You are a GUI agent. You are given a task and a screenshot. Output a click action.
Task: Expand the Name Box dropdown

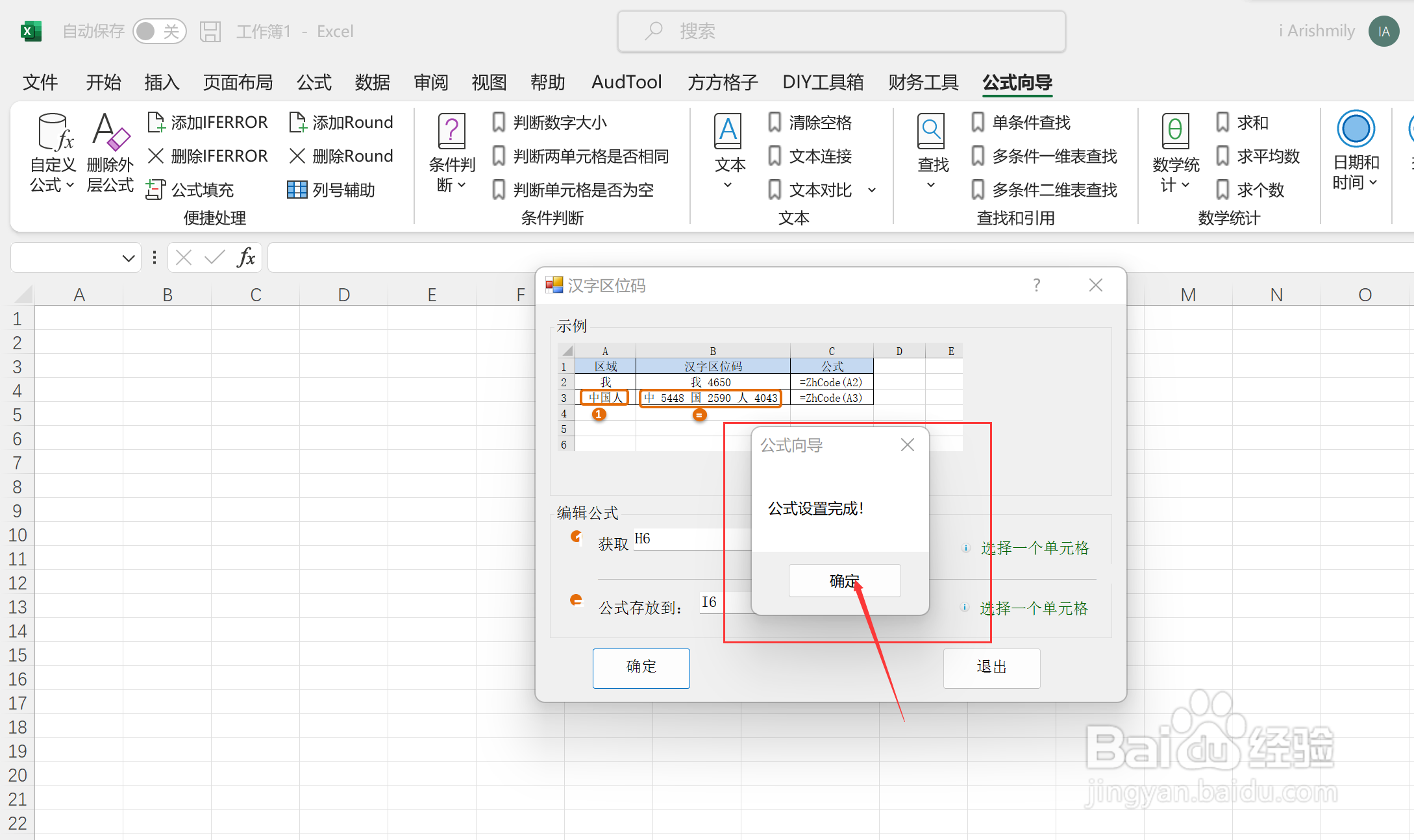click(x=127, y=257)
